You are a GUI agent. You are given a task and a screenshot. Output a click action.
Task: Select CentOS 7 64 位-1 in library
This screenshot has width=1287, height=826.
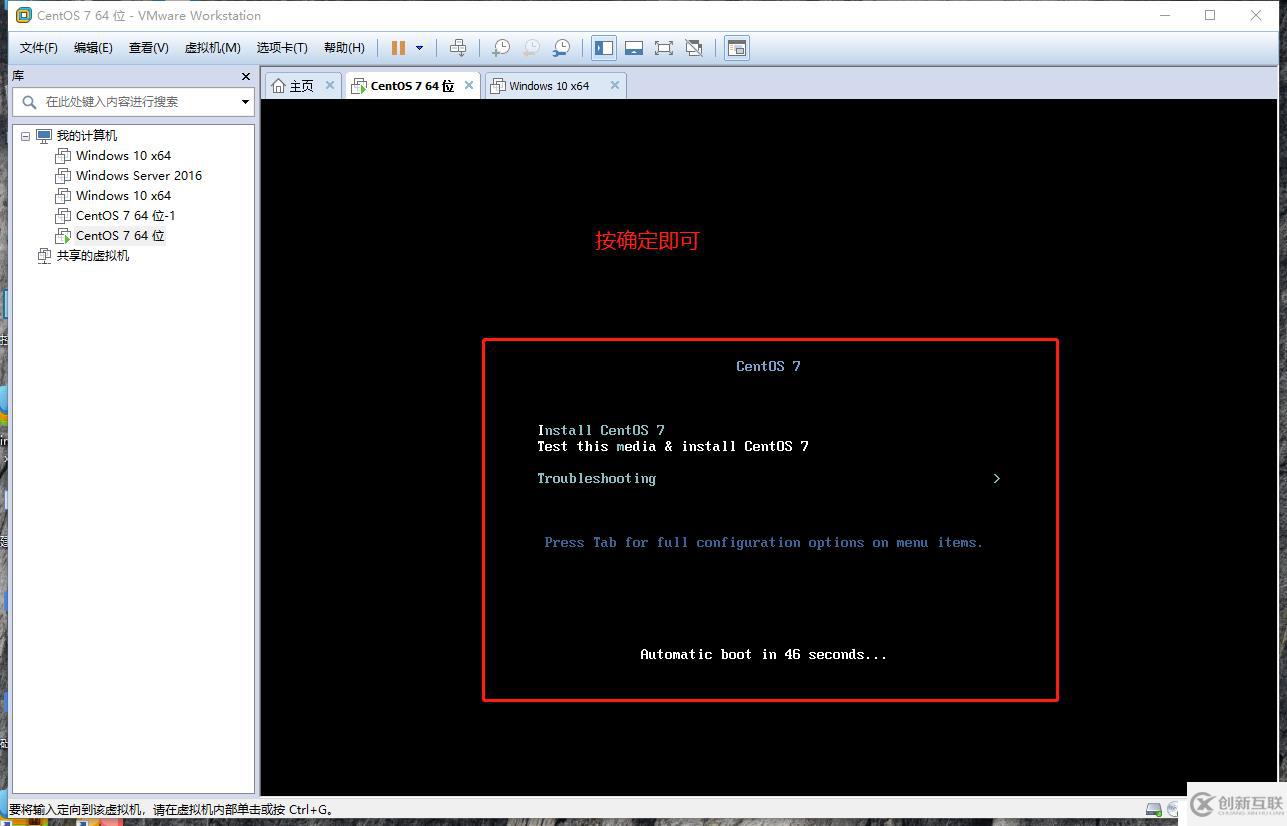coord(125,216)
